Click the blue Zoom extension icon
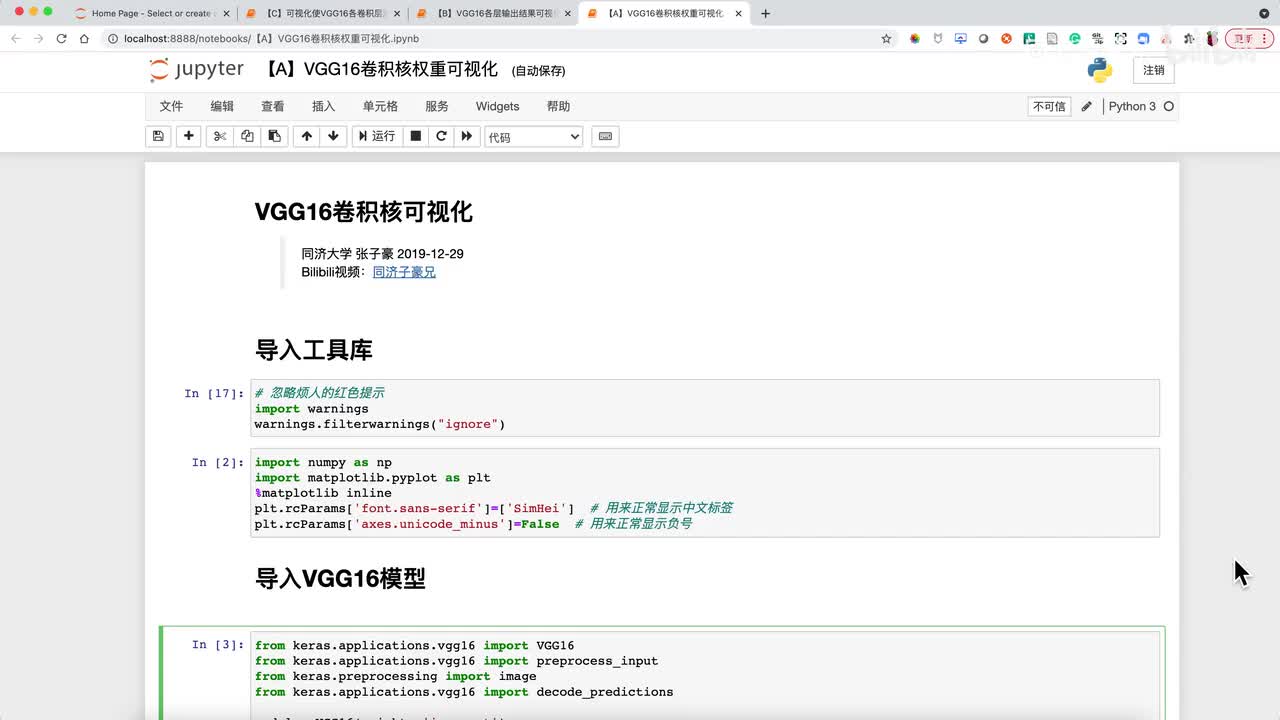The image size is (1280, 720). (x=1143, y=38)
